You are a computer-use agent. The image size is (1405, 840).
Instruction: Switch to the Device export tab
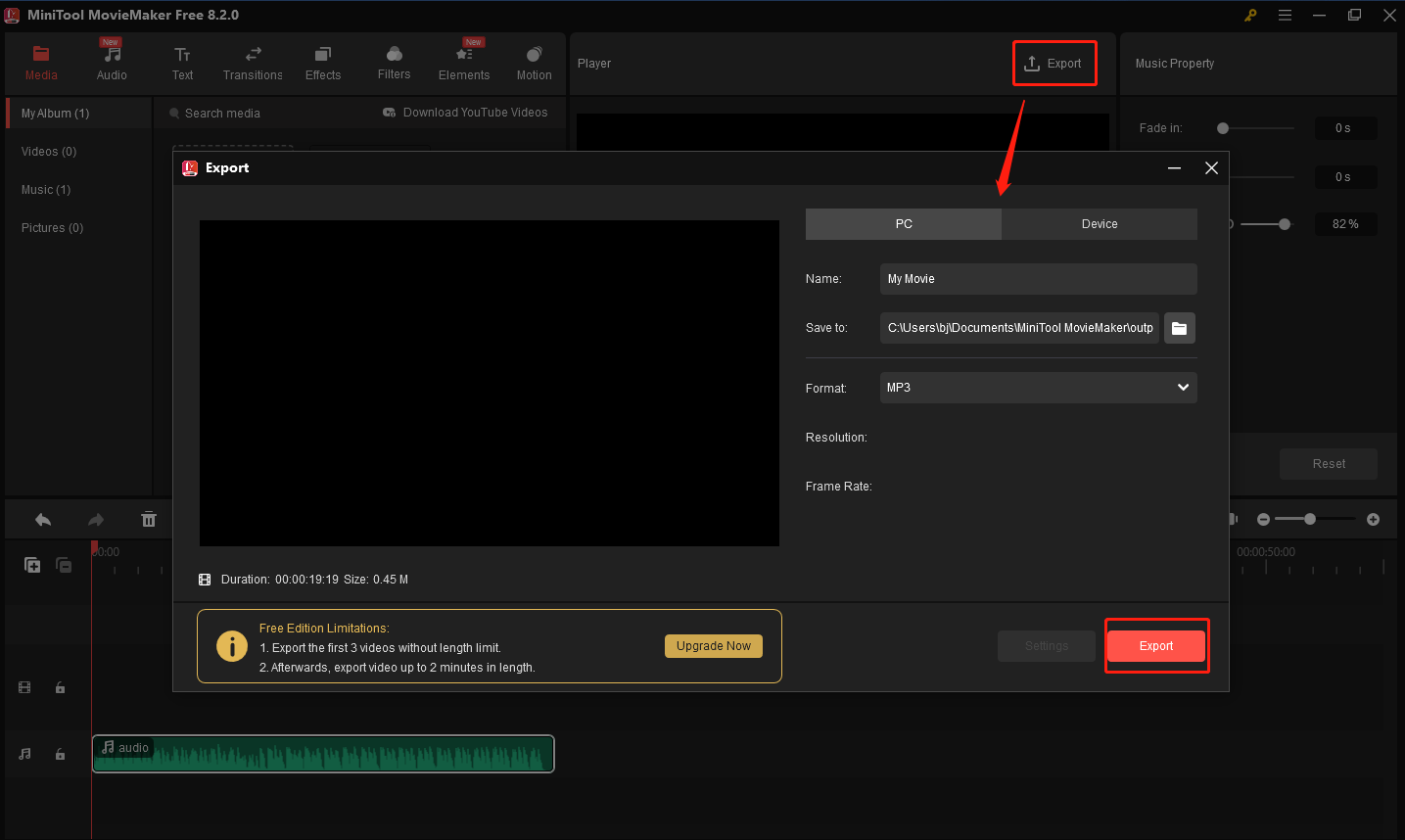coord(1100,224)
